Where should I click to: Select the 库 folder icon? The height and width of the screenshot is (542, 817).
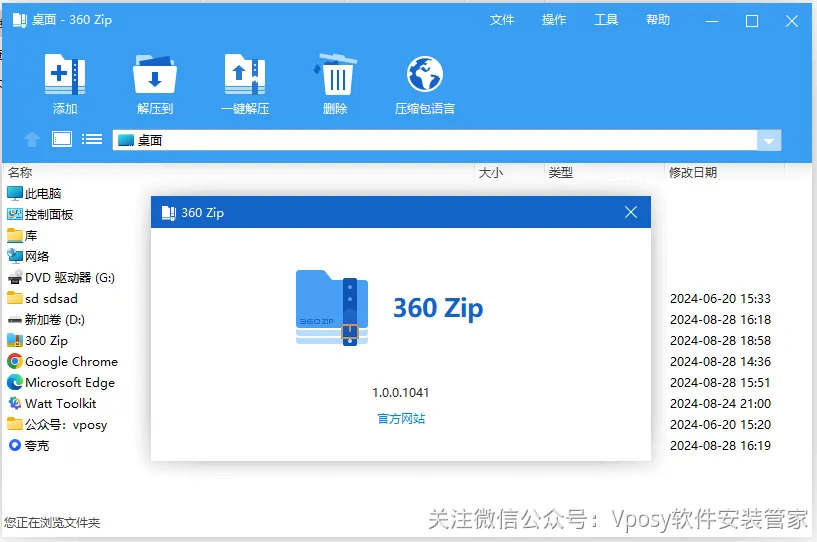pyautogui.click(x=15, y=236)
